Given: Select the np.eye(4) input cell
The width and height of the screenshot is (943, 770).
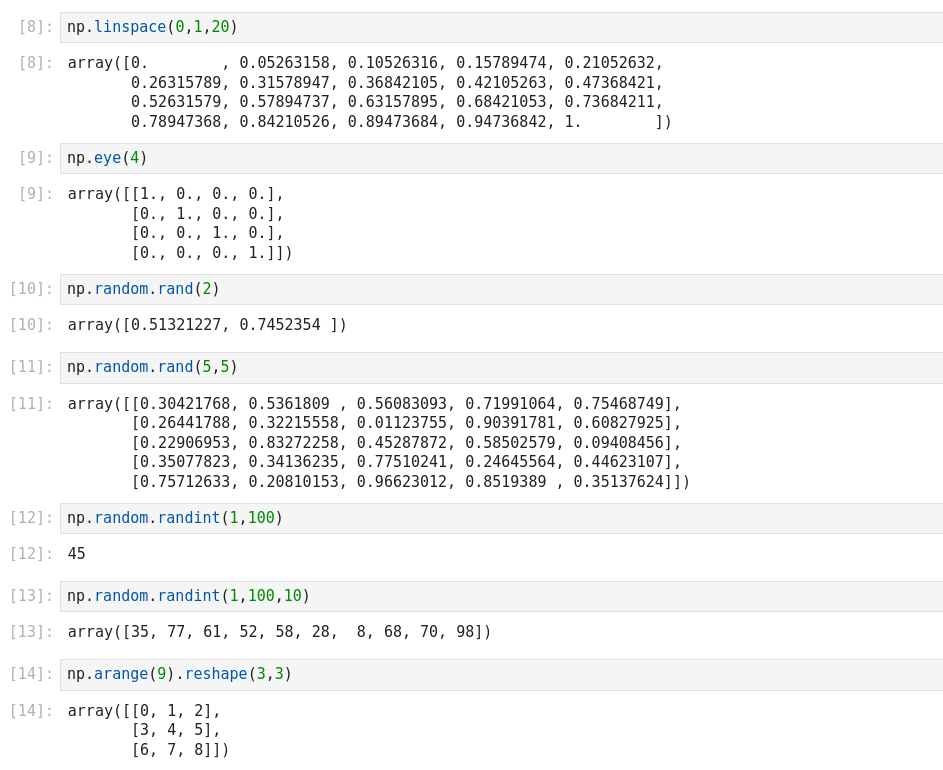Looking at the screenshot, I should click(x=500, y=158).
